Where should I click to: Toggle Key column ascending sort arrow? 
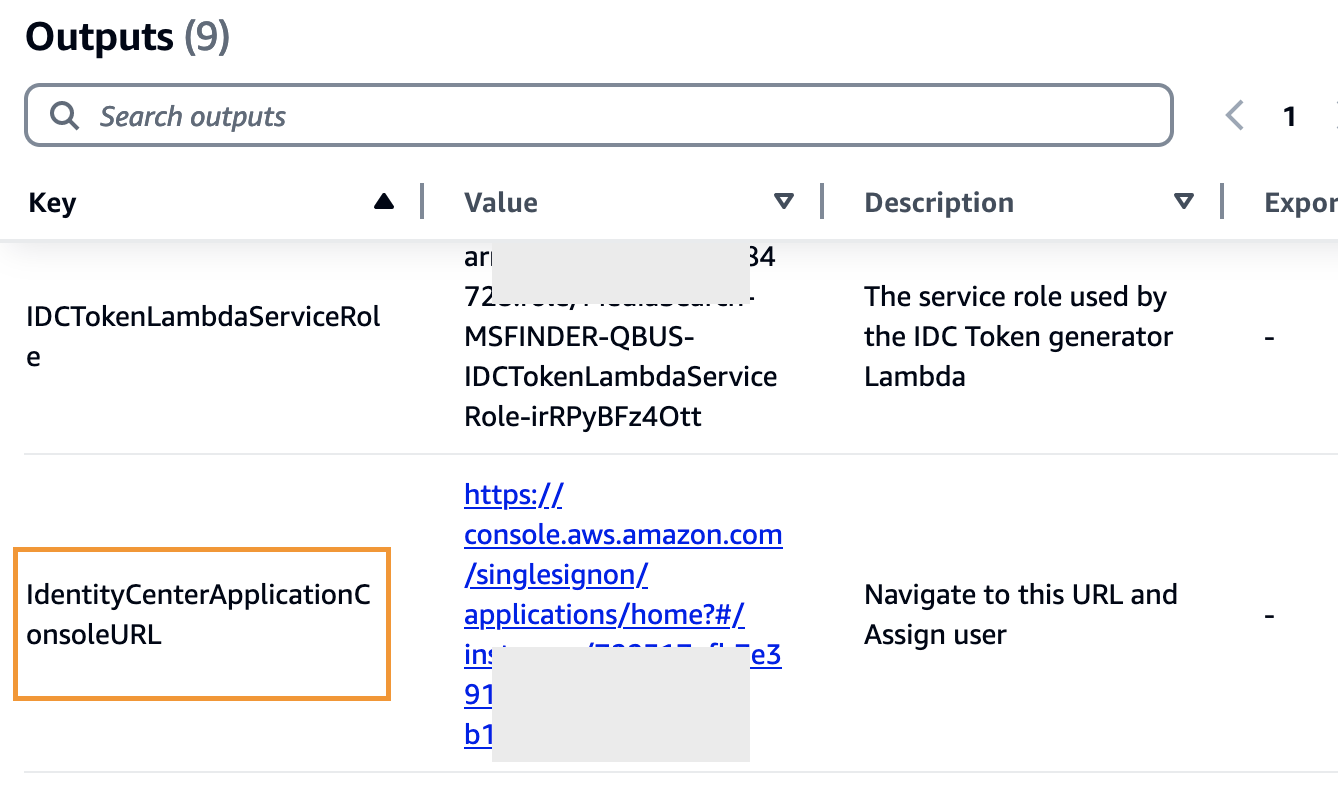coord(383,202)
